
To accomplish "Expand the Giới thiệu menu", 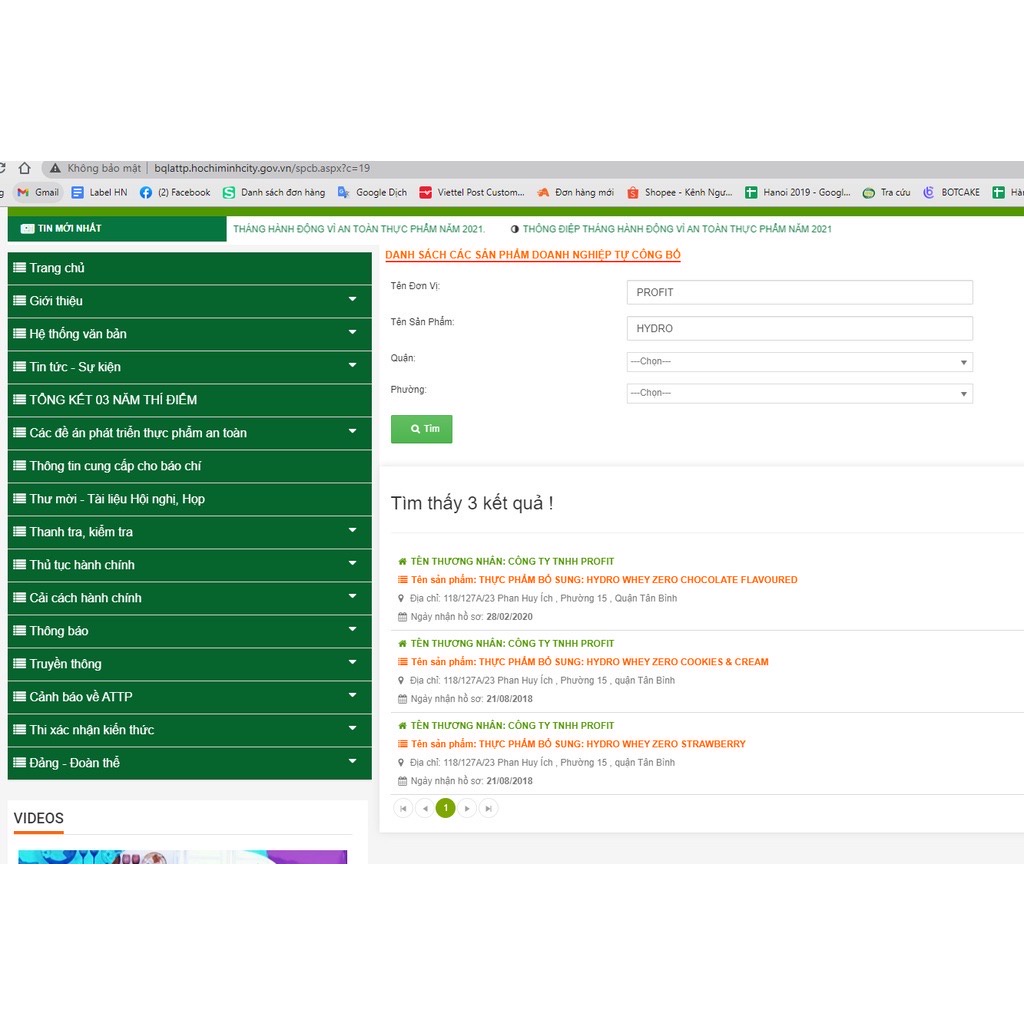I will (x=189, y=301).
